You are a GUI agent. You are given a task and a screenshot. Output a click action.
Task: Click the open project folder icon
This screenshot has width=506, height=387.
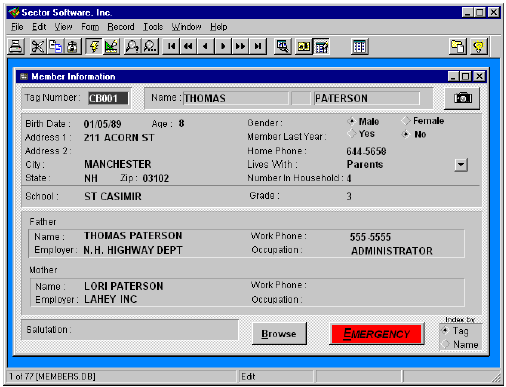click(x=458, y=46)
